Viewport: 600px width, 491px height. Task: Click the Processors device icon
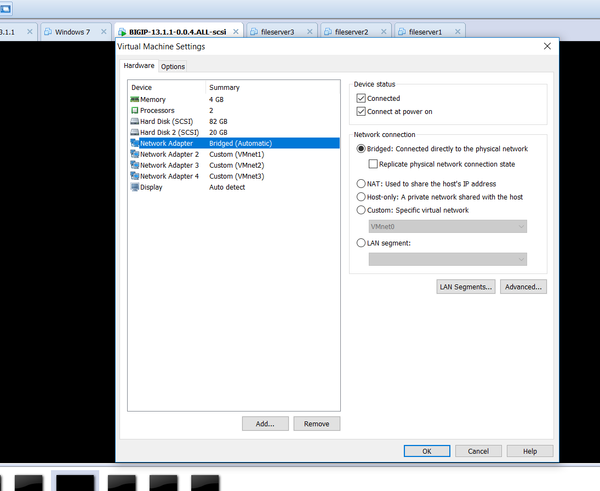[x=134, y=111]
